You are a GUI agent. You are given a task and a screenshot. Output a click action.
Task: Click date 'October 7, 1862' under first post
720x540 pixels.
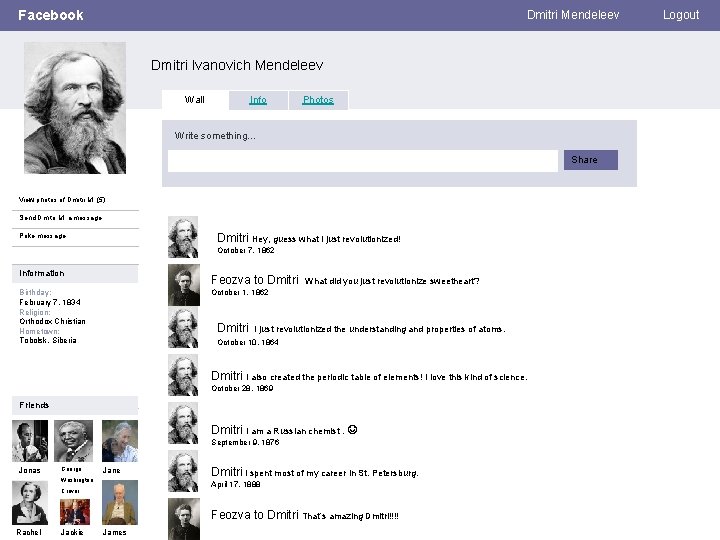(246, 250)
